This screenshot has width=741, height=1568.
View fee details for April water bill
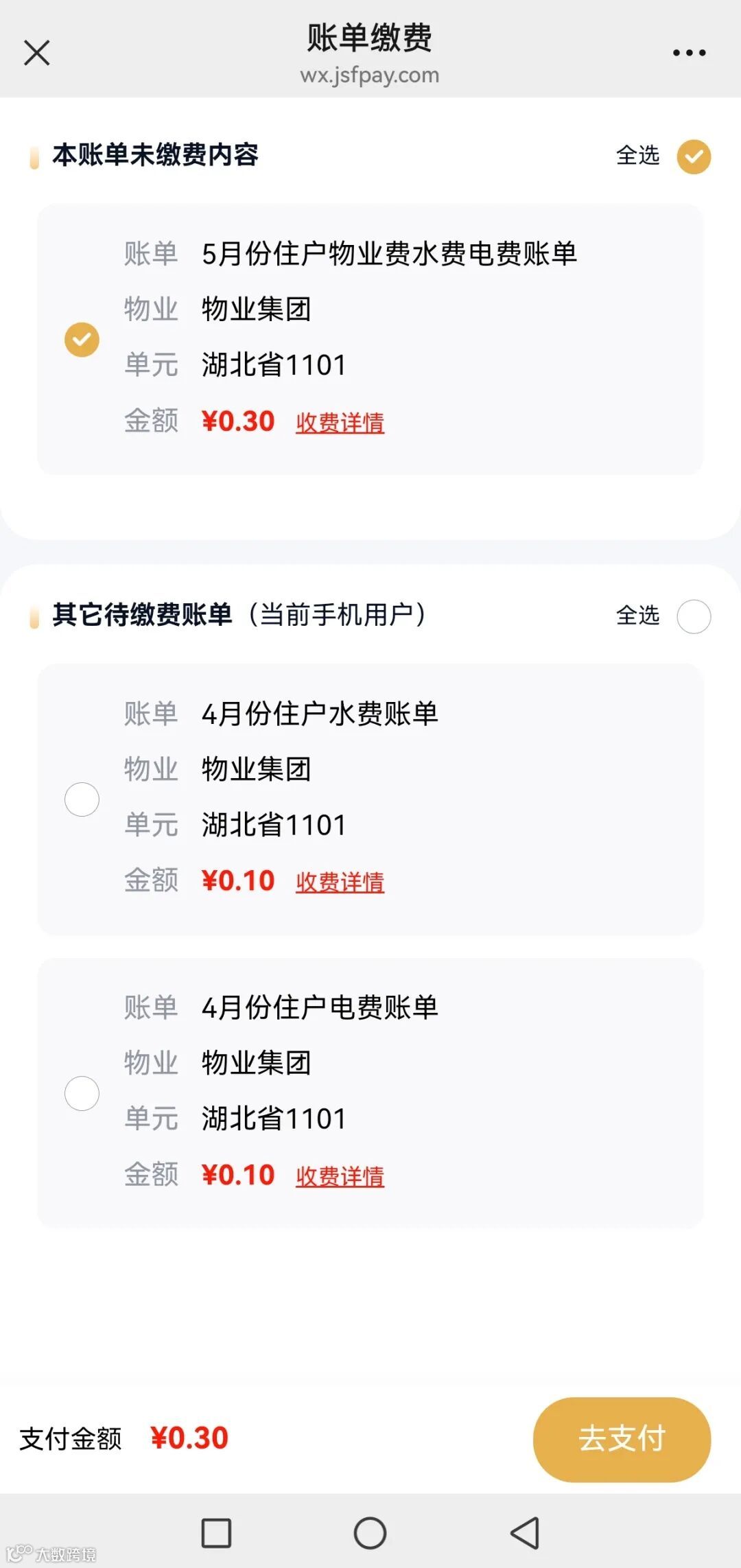click(x=340, y=882)
